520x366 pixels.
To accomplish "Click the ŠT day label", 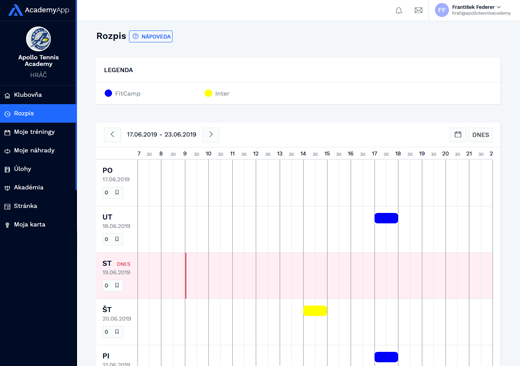I will click(x=107, y=309).
